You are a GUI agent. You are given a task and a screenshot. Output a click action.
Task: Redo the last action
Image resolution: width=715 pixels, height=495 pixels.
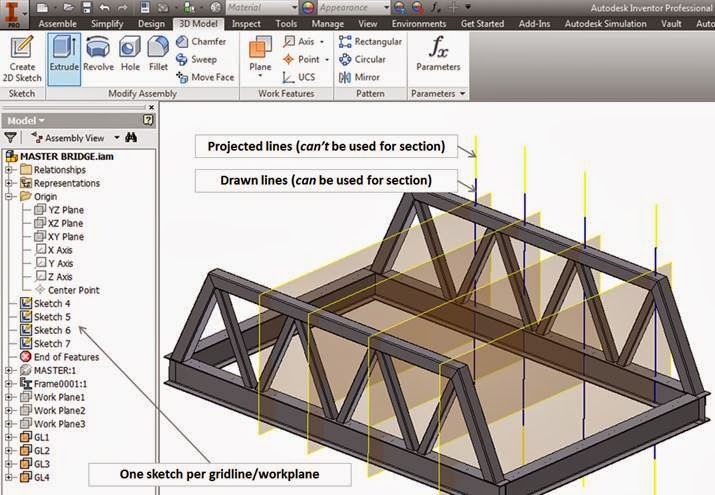click(x=122, y=7)
